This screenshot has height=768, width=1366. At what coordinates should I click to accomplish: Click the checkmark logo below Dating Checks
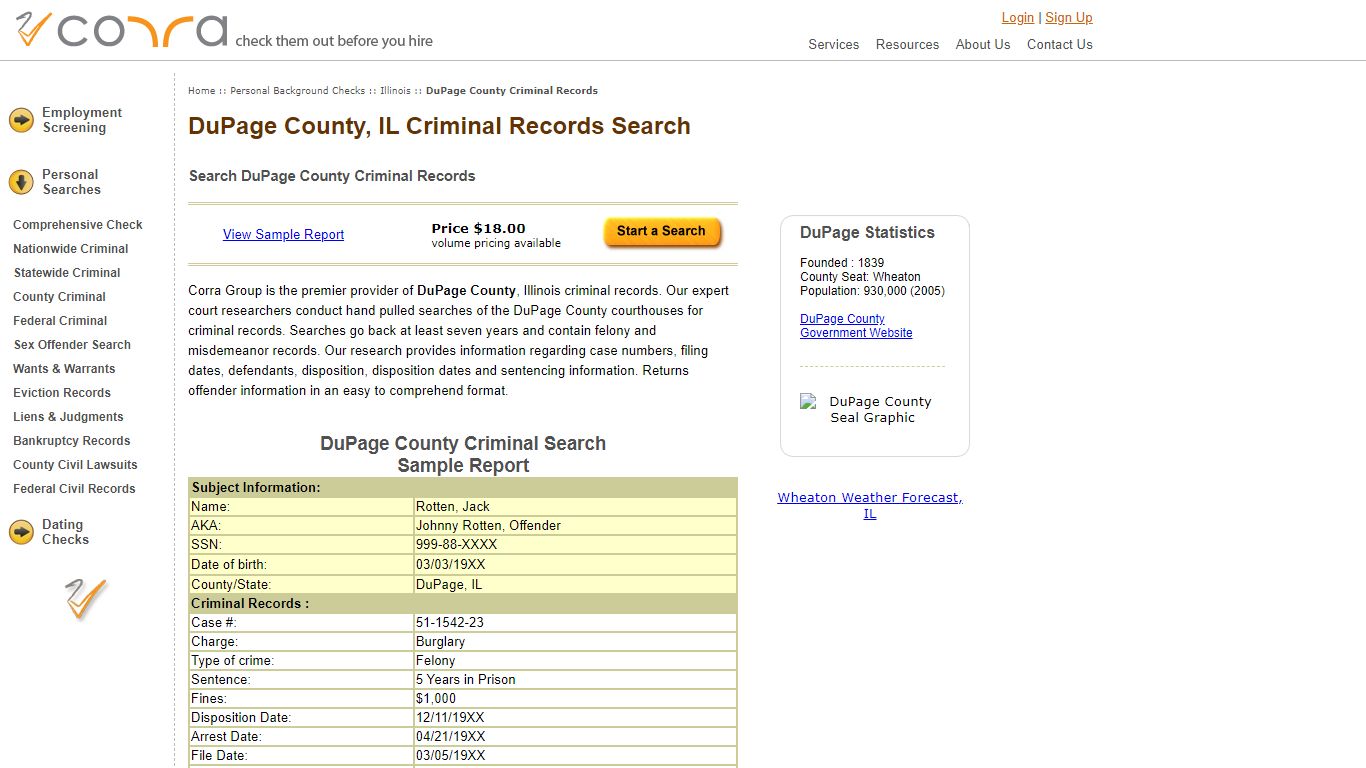86,598
